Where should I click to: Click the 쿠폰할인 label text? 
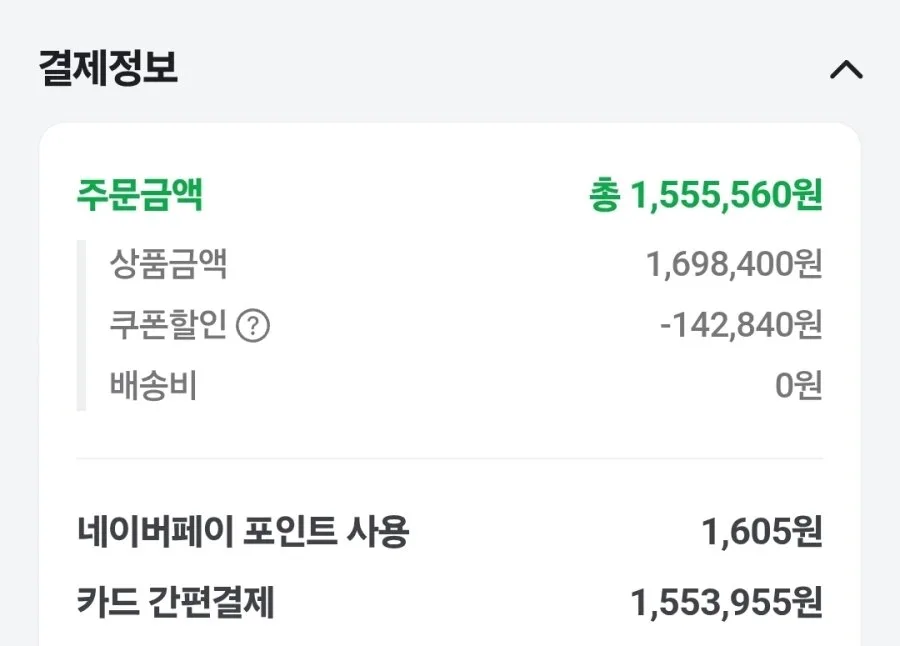click(168, 324)
